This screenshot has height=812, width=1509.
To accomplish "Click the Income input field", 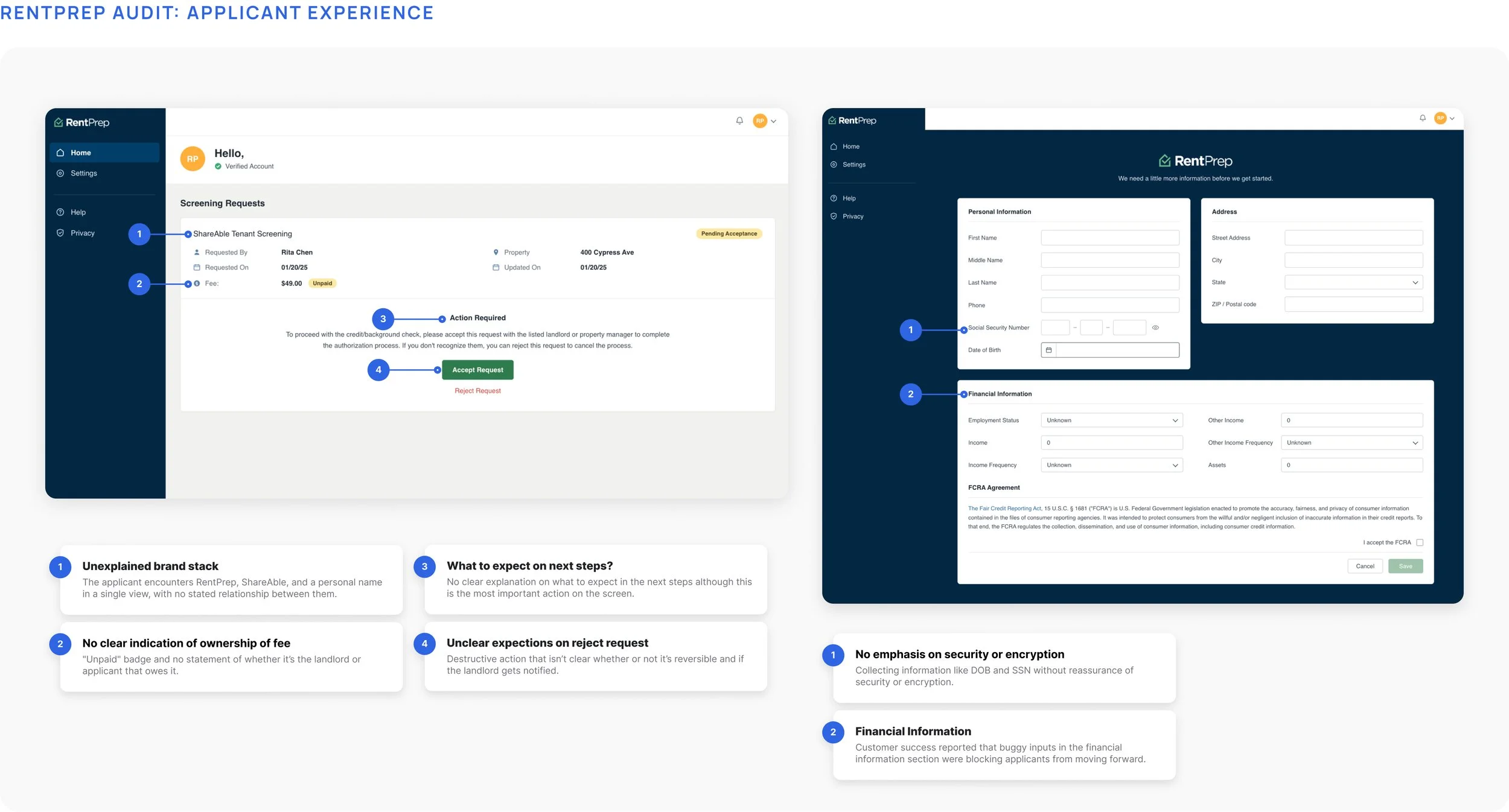I will point(1112,443).
